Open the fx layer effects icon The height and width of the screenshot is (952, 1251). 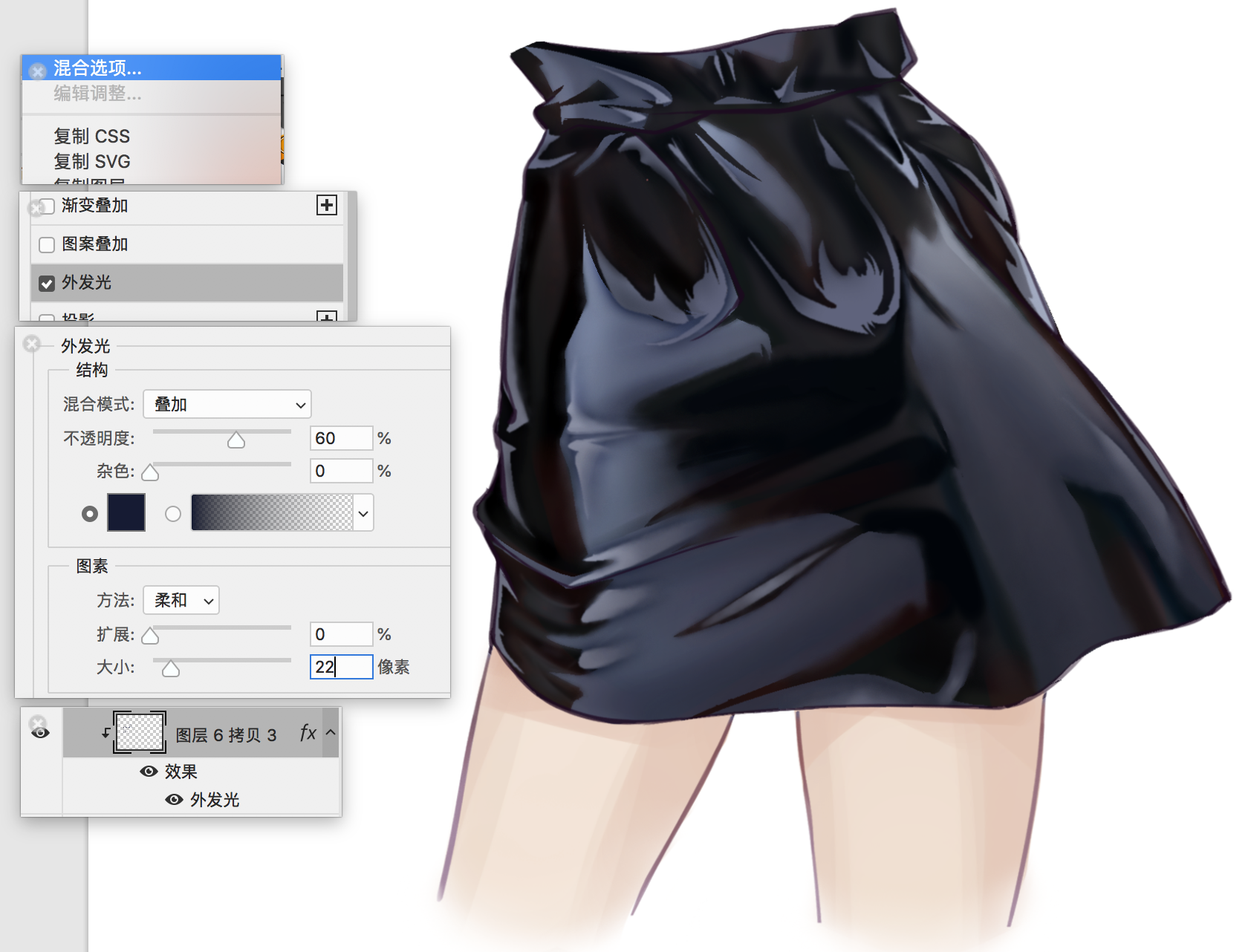(308, 733)
